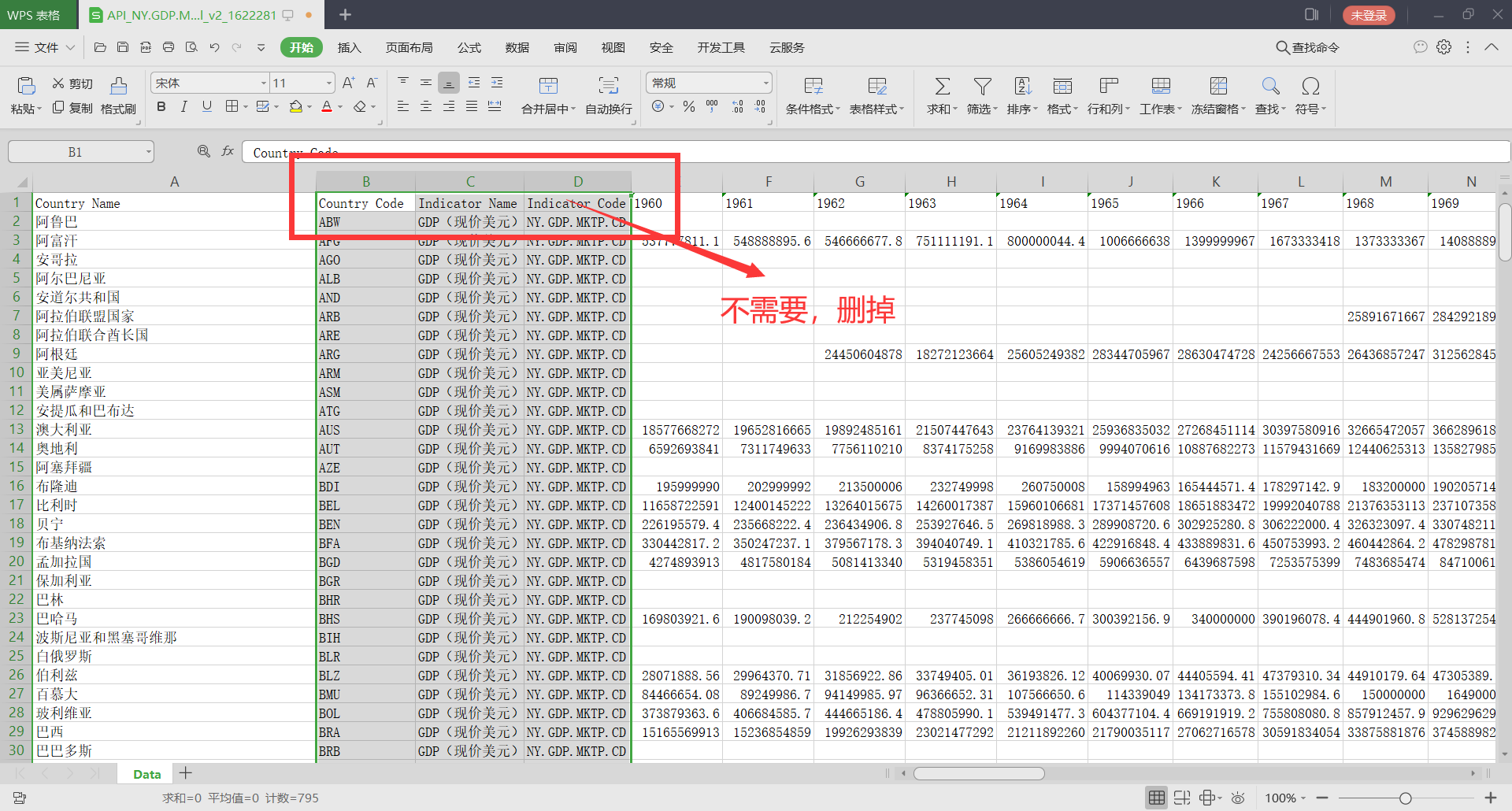Image resolution: width=1512 pixels, height=811 pixels.
Task: Click the Cut (剪切) button
Action: click(72, 83)
